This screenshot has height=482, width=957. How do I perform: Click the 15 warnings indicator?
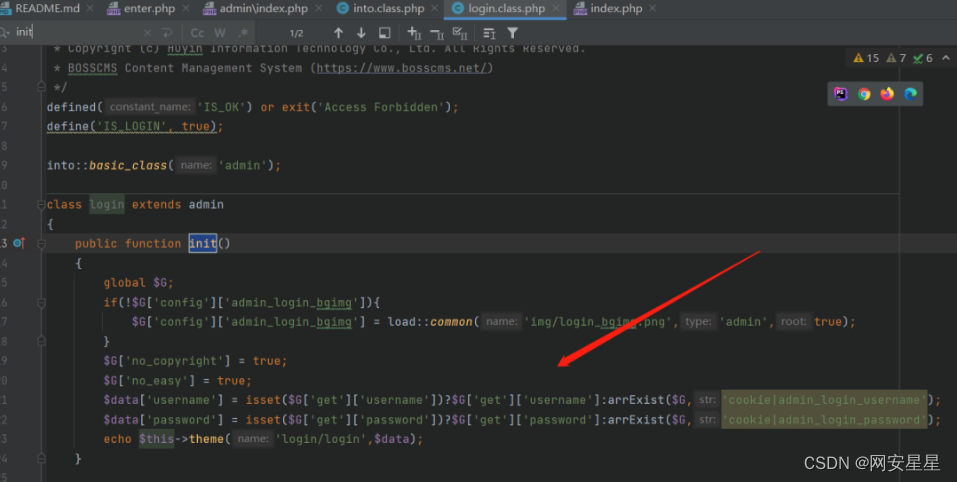(866, 58)
